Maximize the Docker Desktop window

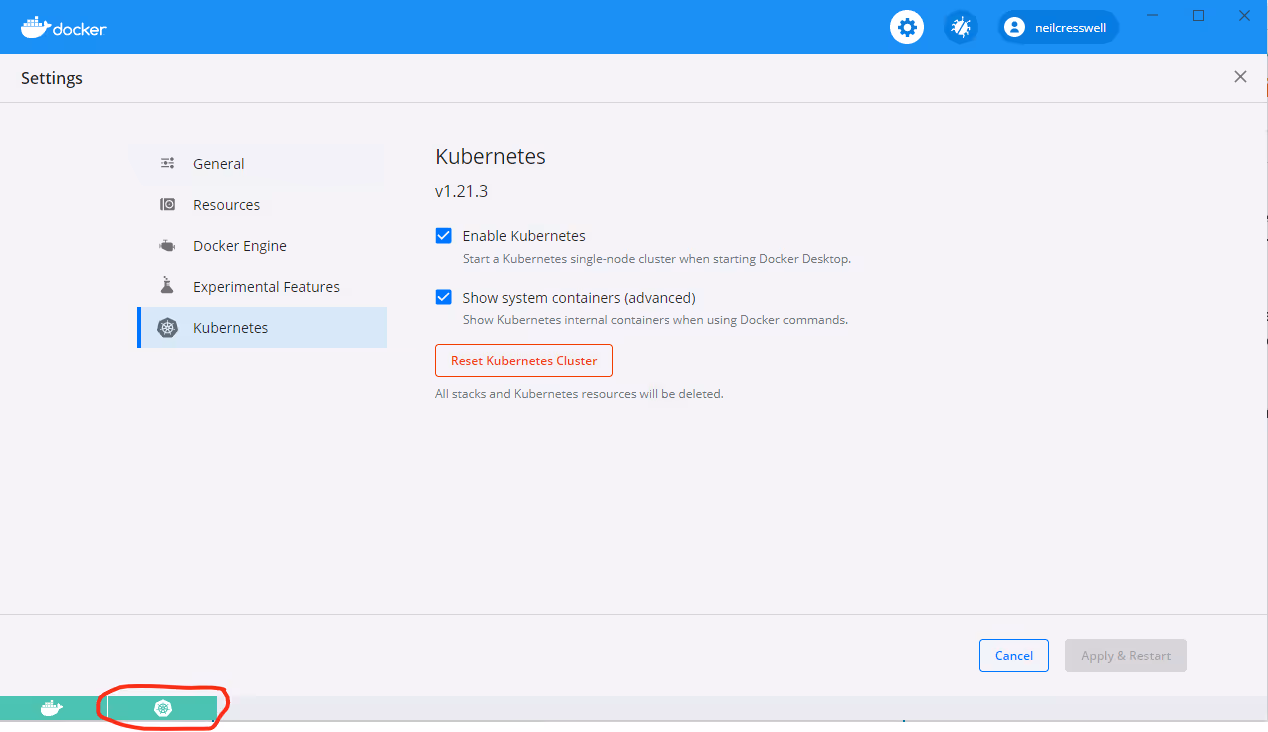(1198, 16)
